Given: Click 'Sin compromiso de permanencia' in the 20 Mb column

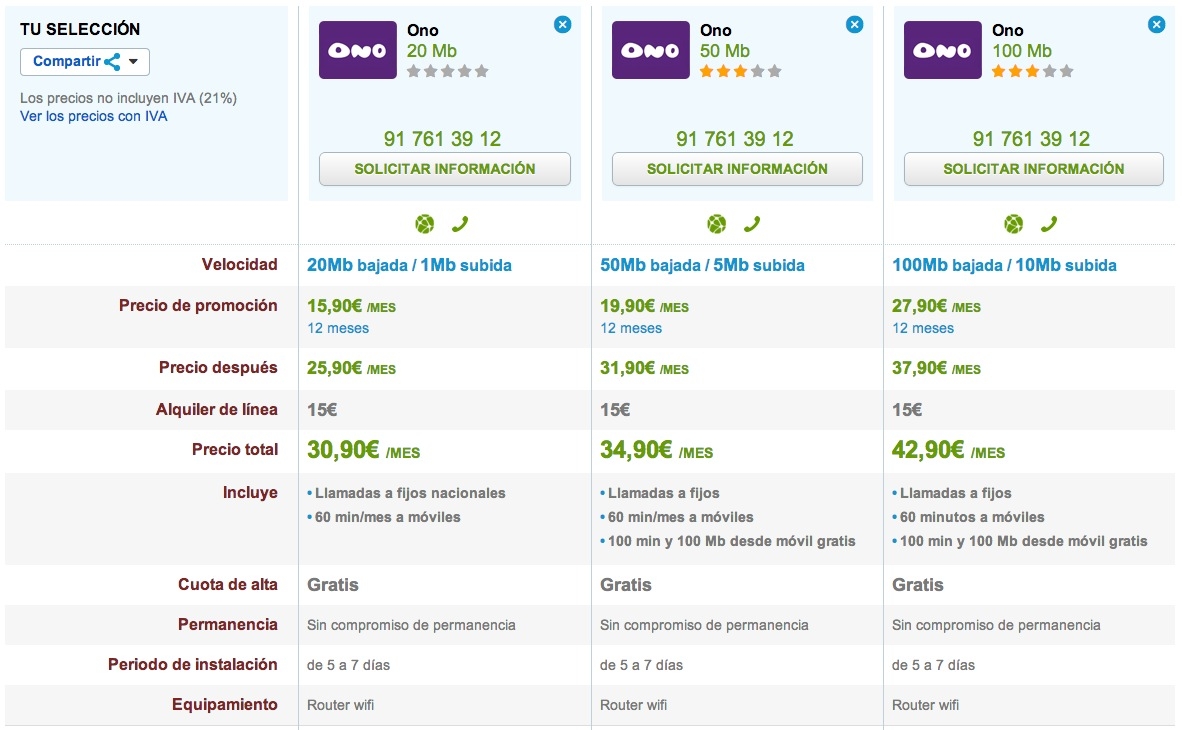Looking at the screenshot, I should coord(411,625).
